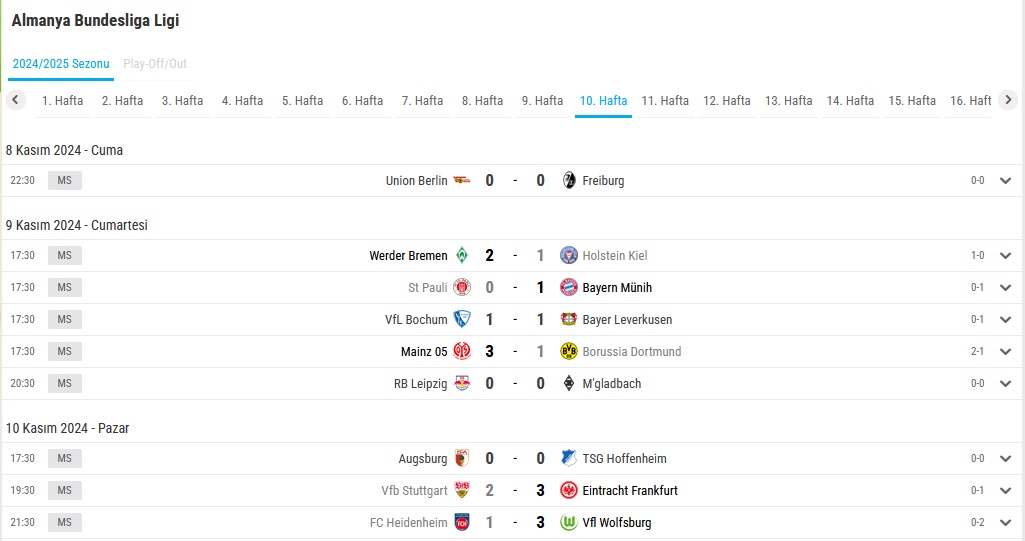
Task: Click the Mainz 05 club crest
Action: click(462, 352)
